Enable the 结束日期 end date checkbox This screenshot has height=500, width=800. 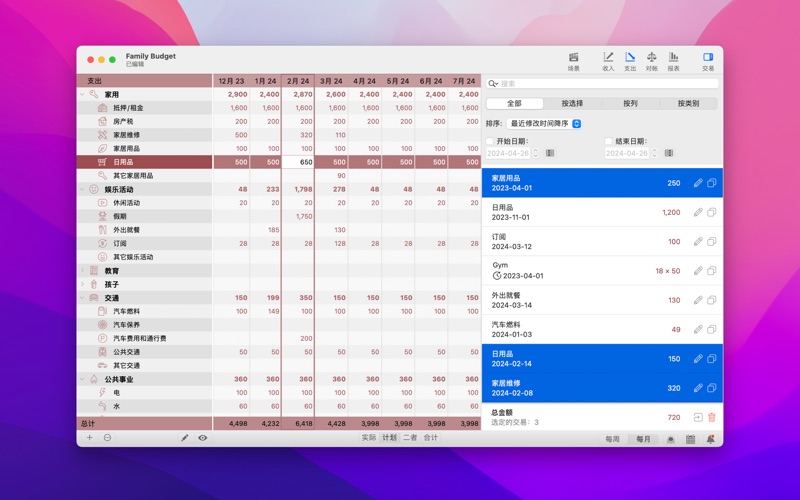pos(609,142)
